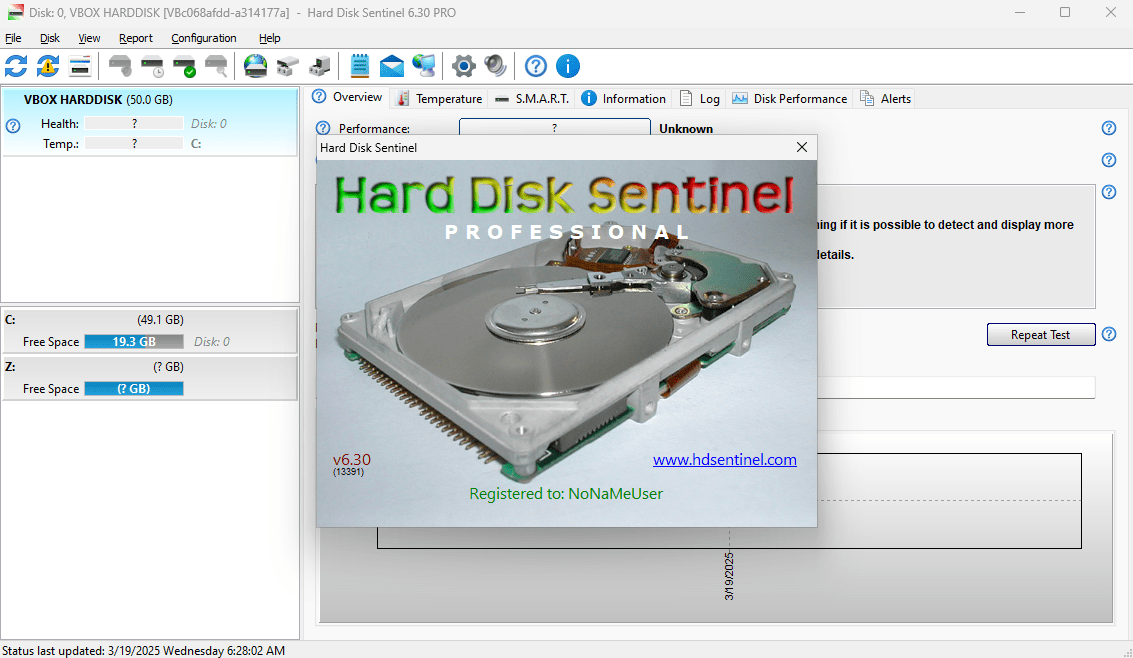This screenshot has height=658, width=1133.
Task: Click the disk icon with clock
Action: 152,66
